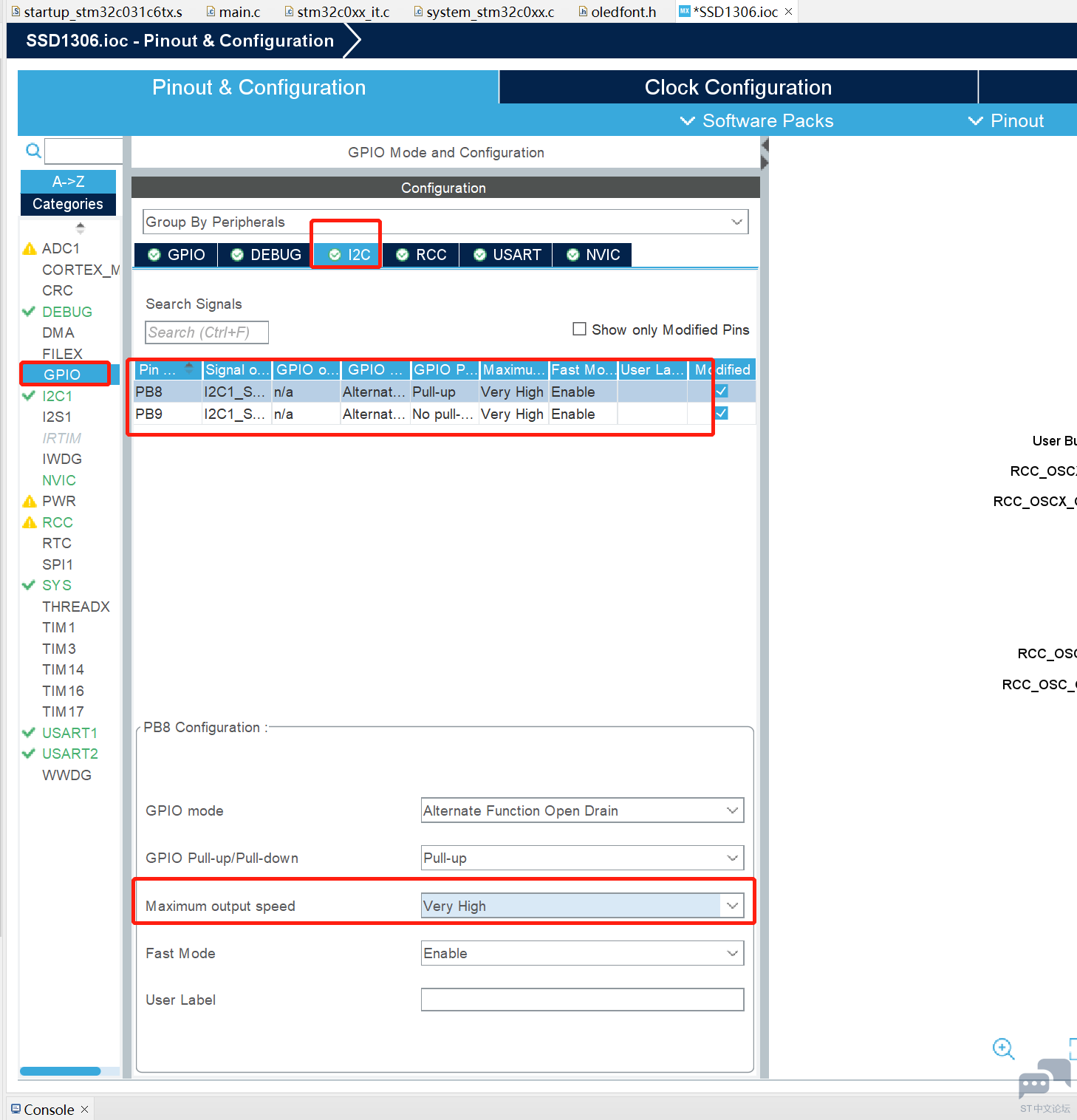The image size is (1077, 1120).
Task: Click the Fast Mode column header
Action: [x=584, y=369]
